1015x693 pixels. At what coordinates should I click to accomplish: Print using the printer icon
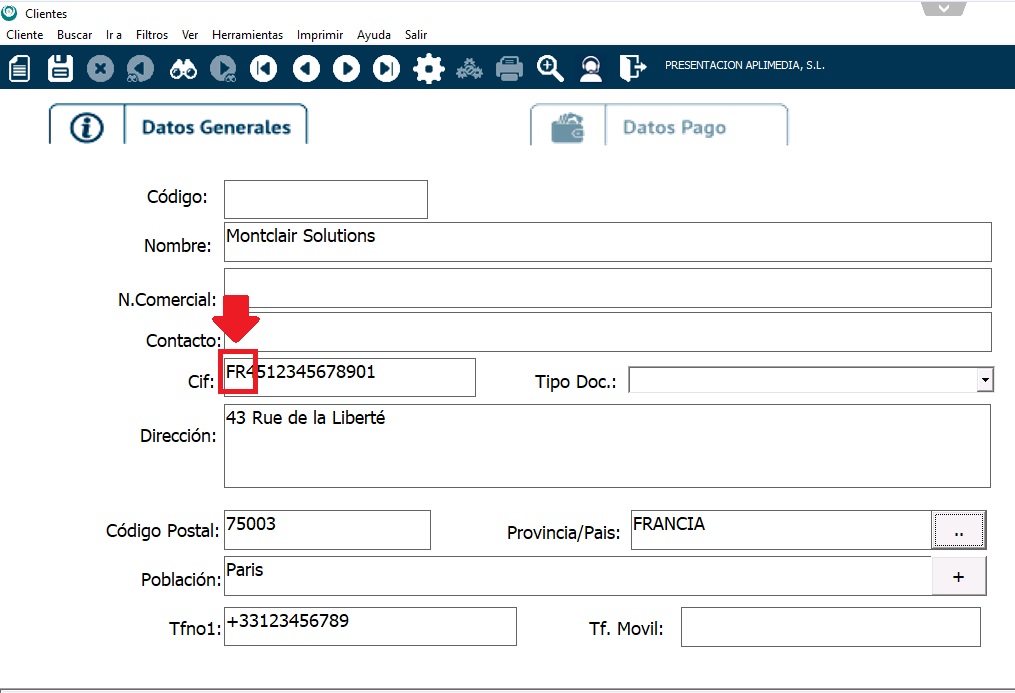510,69
